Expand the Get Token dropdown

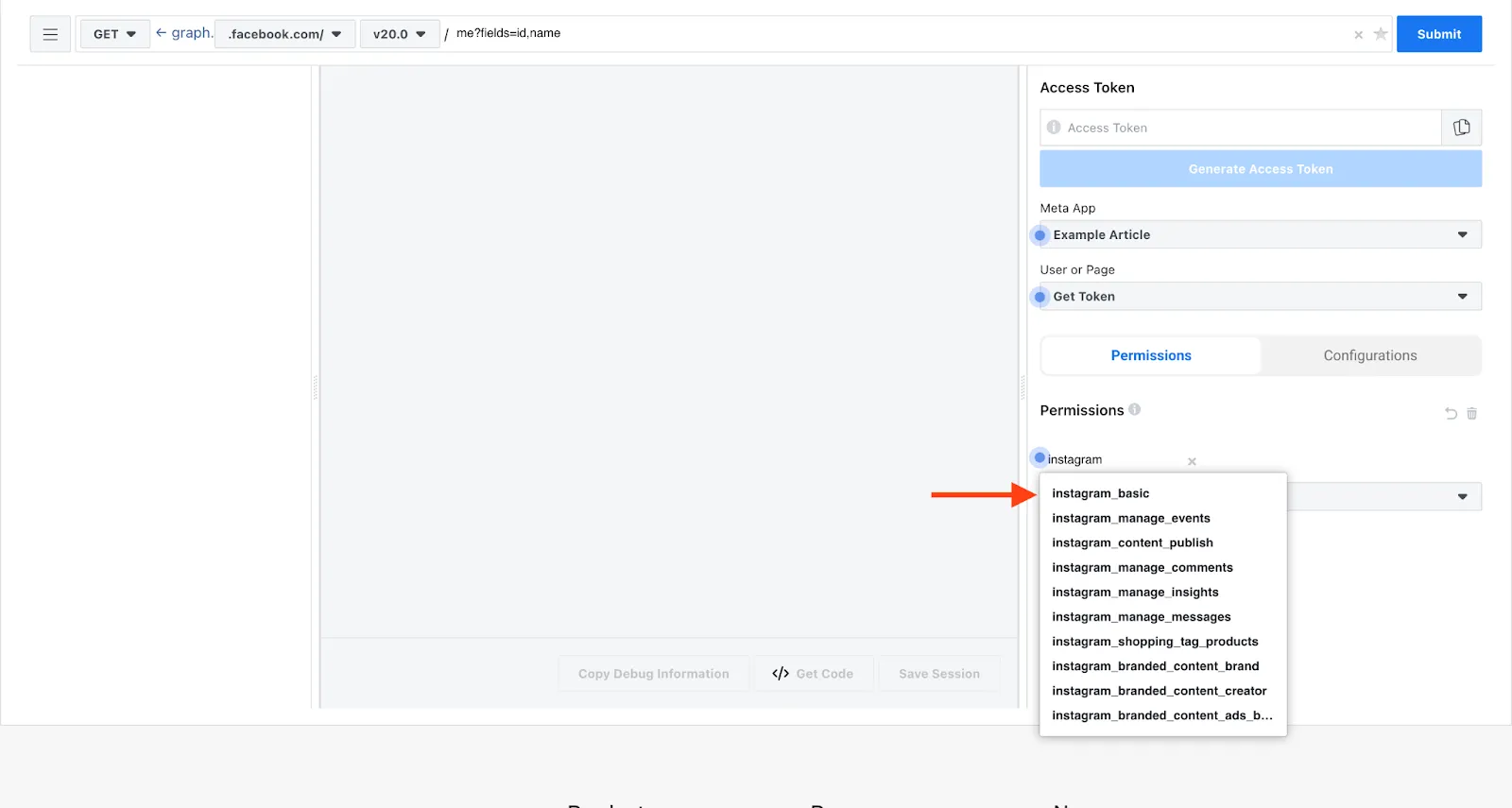pos(1261,296)
